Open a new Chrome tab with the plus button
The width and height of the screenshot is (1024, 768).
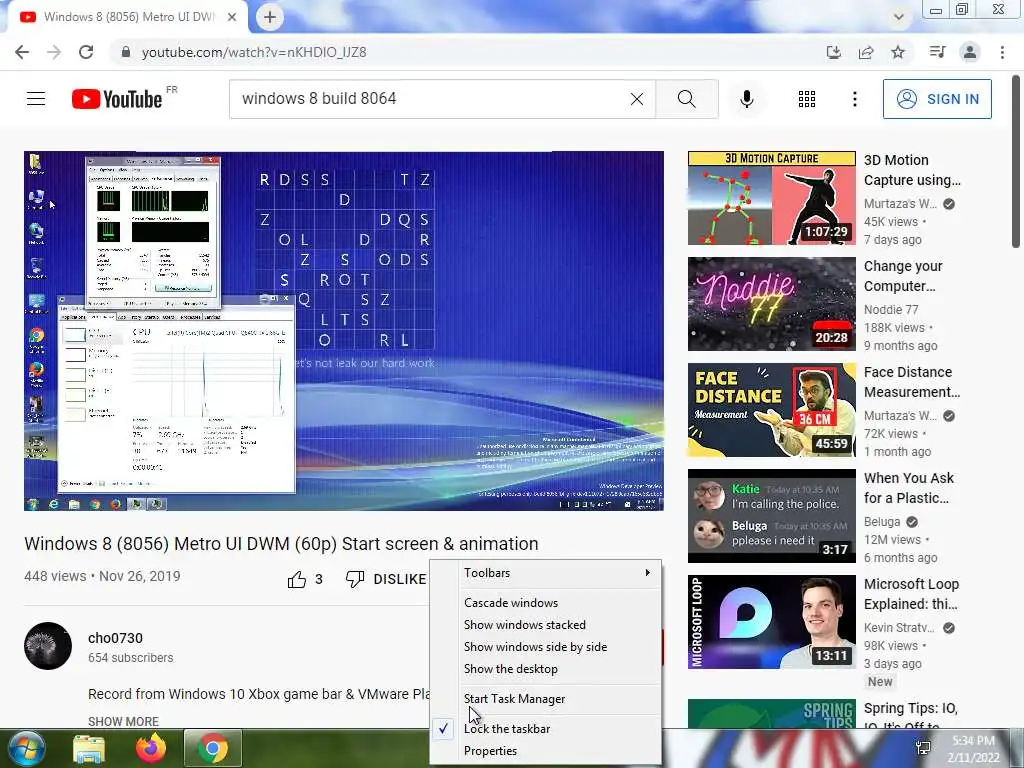click(270, 17)
